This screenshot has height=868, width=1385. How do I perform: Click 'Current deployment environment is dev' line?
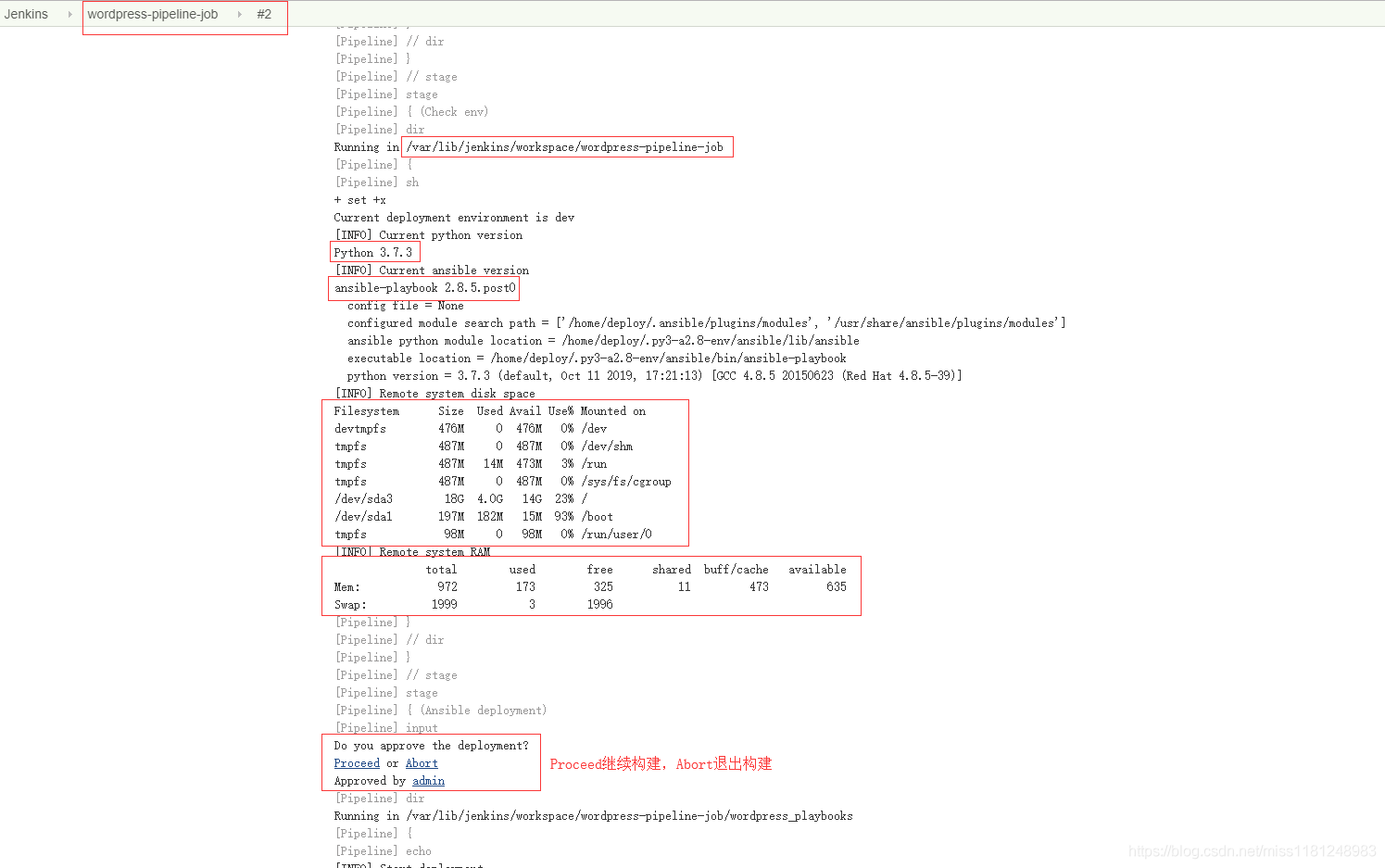[454, 218]
